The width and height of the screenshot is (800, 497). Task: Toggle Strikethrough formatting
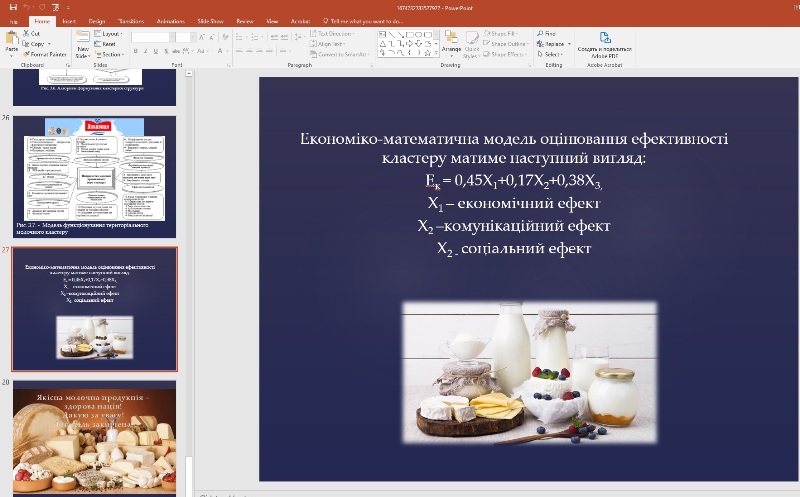176,51
